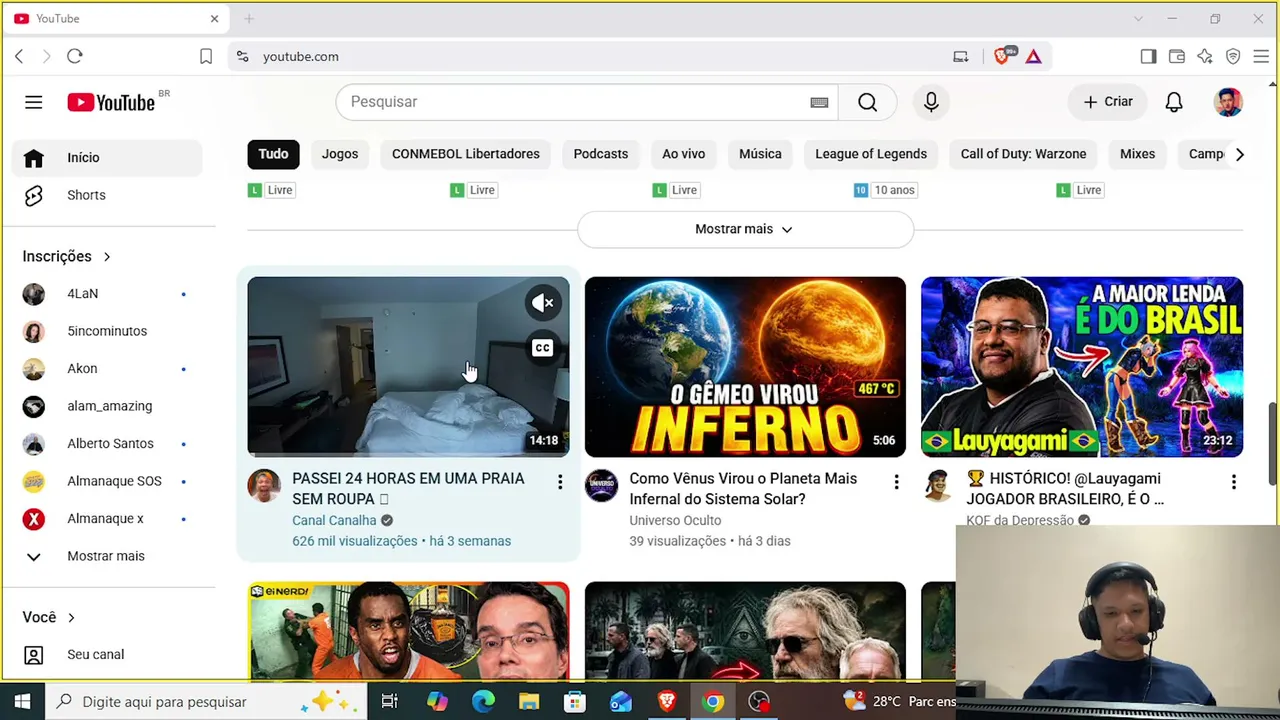Unmute the Canal Canalha video preview
The width and height of the screenshot is (1280, 720).
click(542, 303)
